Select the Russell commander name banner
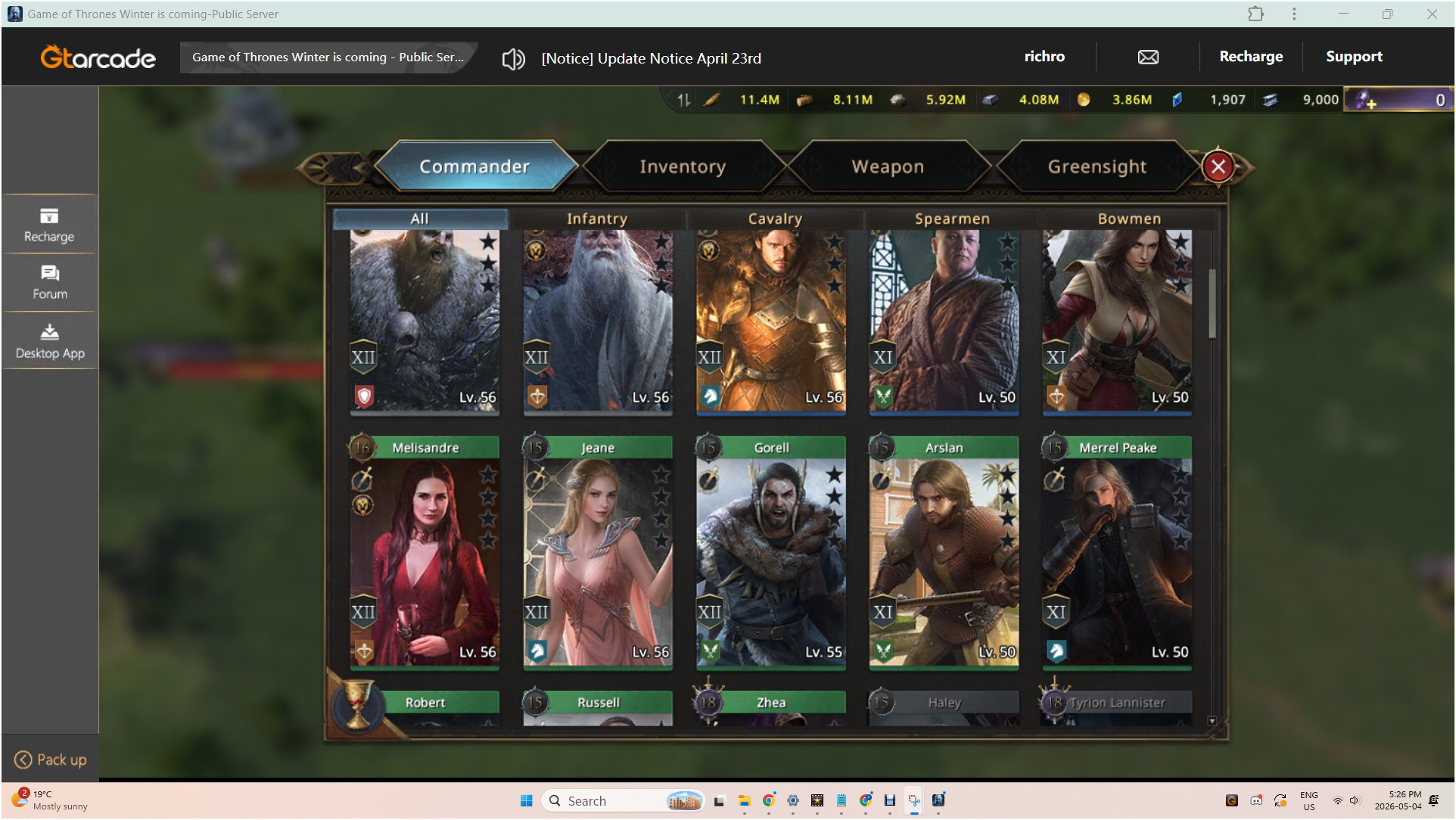 pos(598,702)
